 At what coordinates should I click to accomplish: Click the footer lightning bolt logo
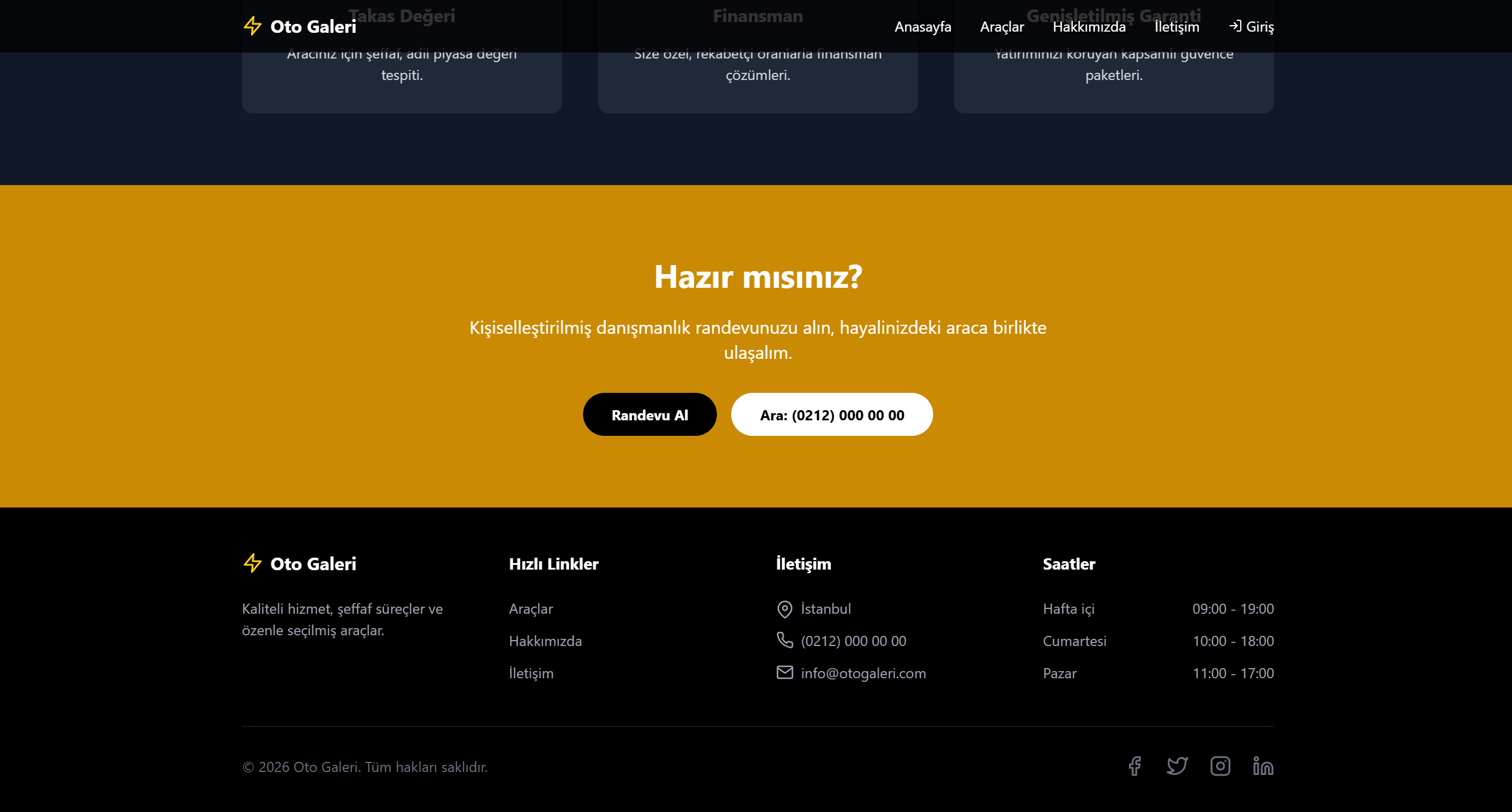(253, 563)
